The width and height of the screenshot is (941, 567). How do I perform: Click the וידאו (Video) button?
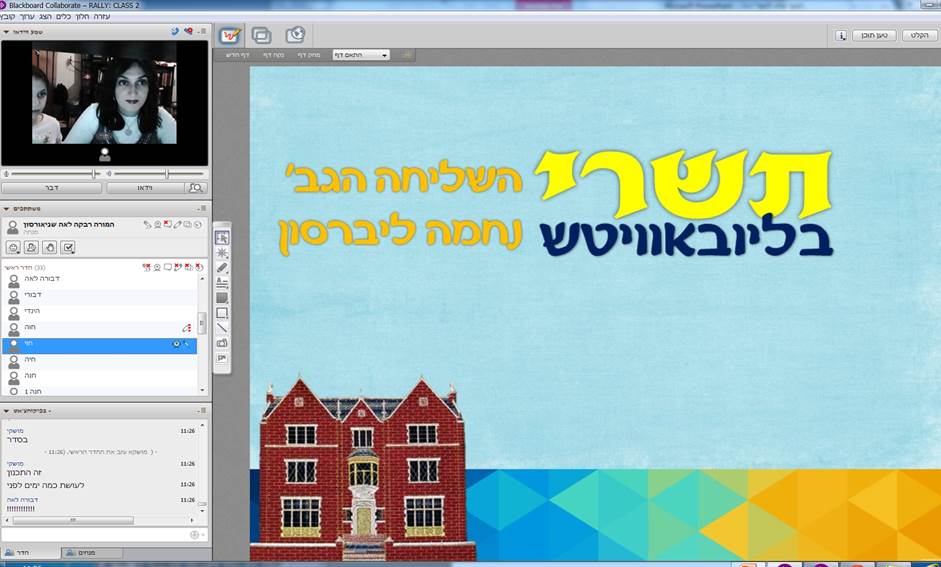click(x=146, y=188)
